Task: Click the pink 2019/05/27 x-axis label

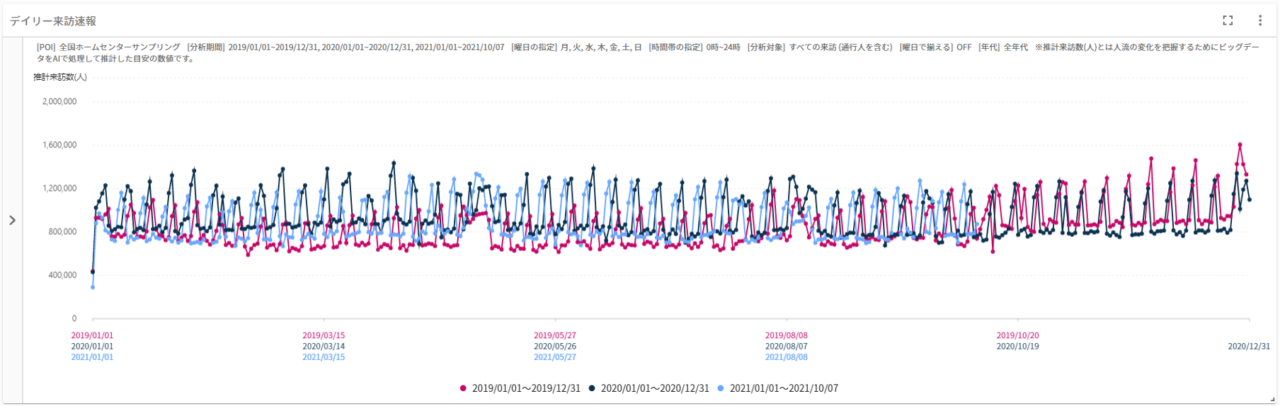Action: tap(555, 335)
